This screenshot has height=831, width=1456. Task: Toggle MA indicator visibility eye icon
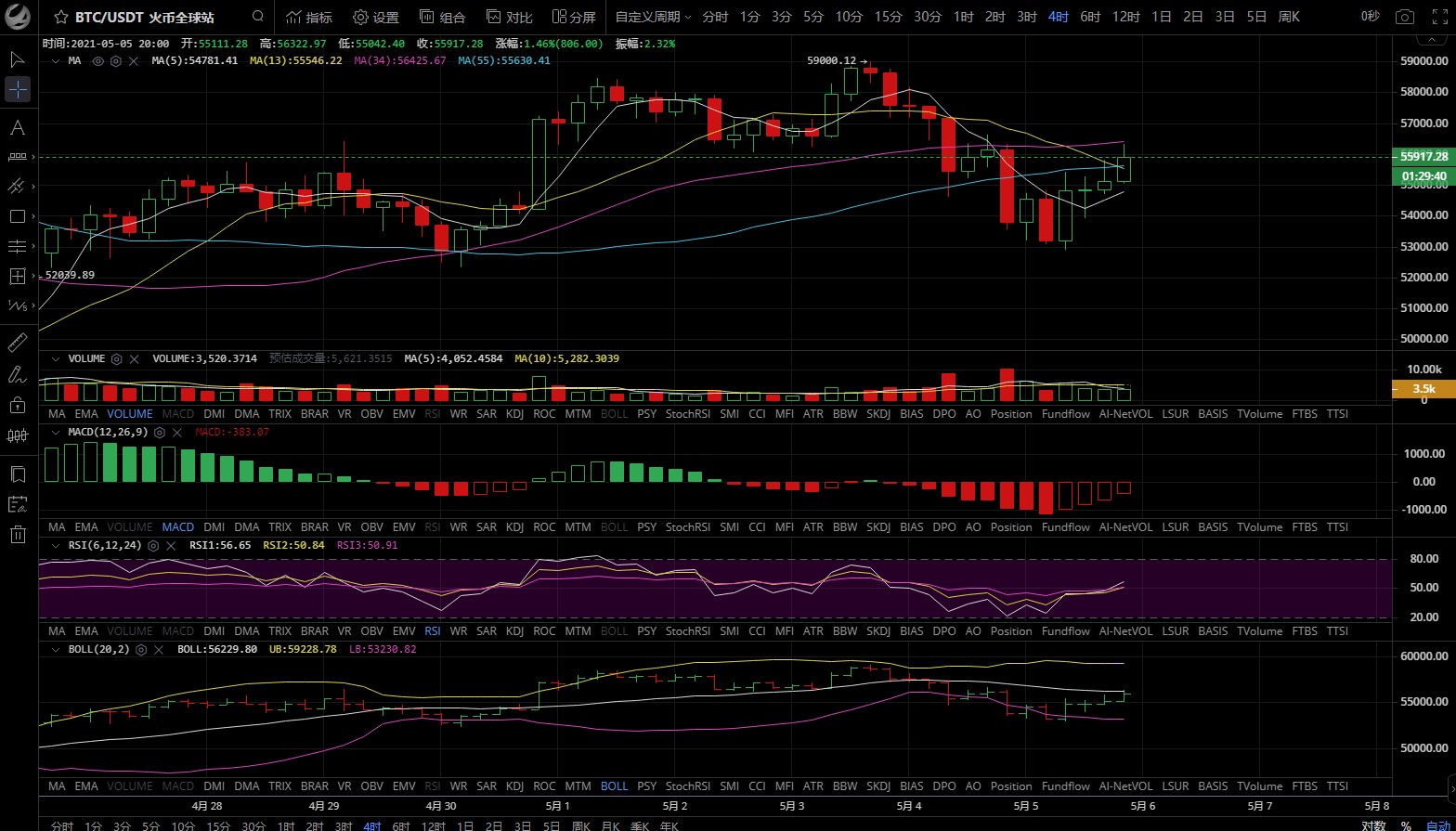point(97,60)
